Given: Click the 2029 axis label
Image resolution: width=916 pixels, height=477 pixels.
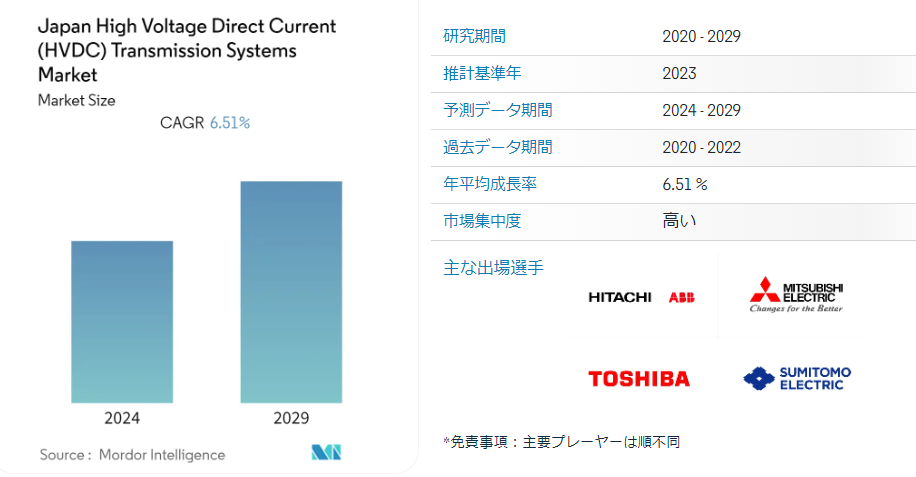Looking at the screenshot, I should coord(291,418).
